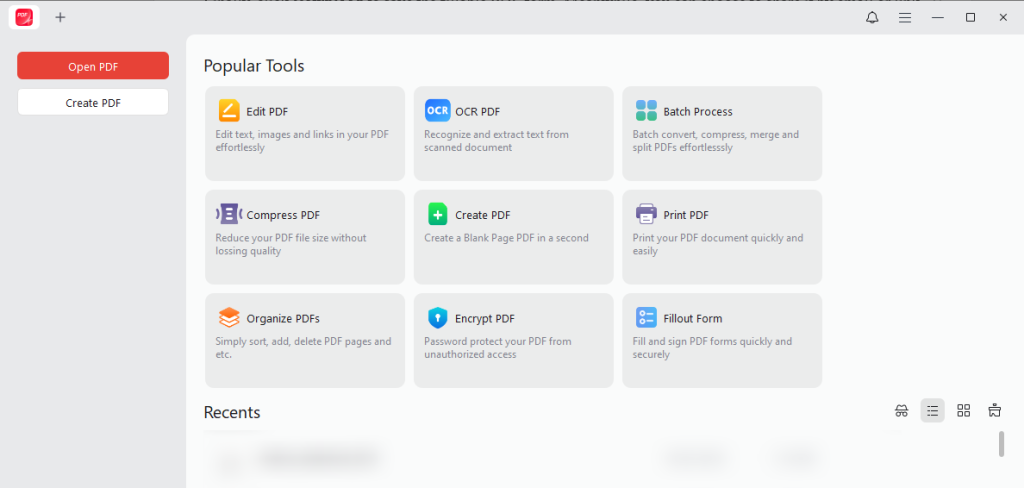Screen dimensions: 1024x488
Task: Click 'Reduce your PDF file size' description
Action: point(291,244)
